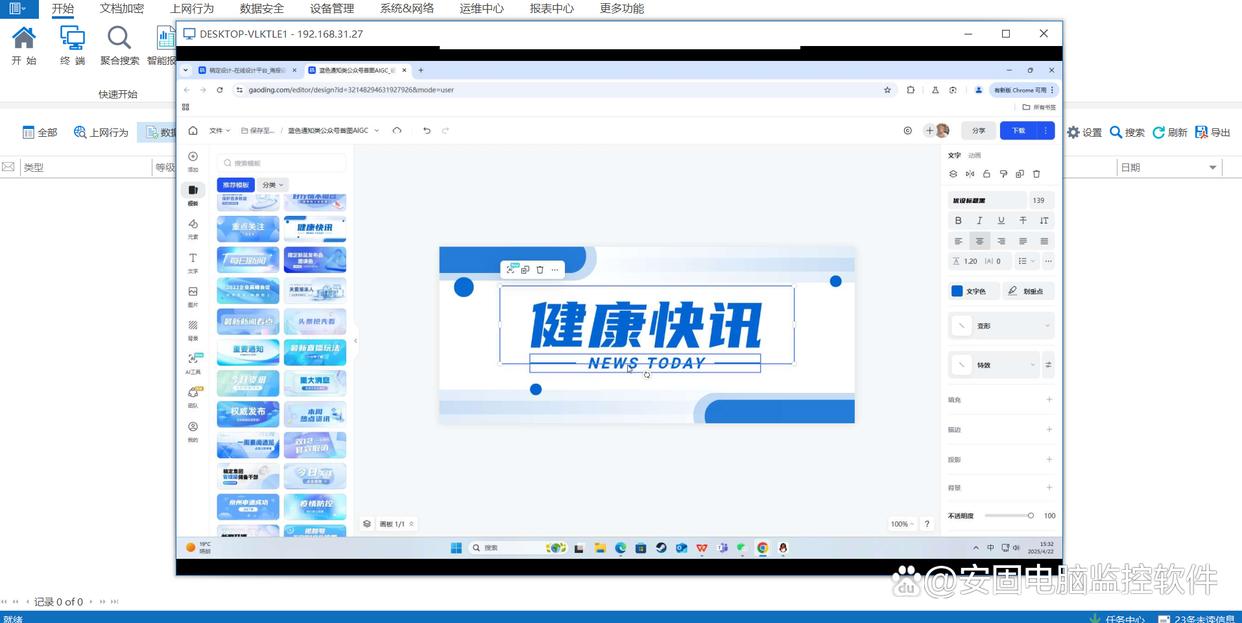Screen dimensions: 1242x623
Task: Open the 文件 dropdown menu in editor
Action: pyautogui.click(x=219, y=131)
